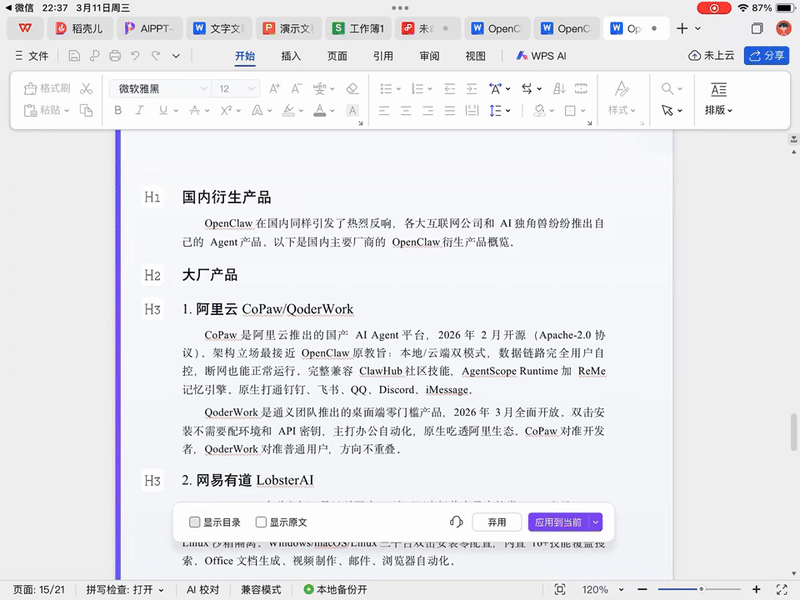Click the zoom slider handle

(x=702, y=589)
